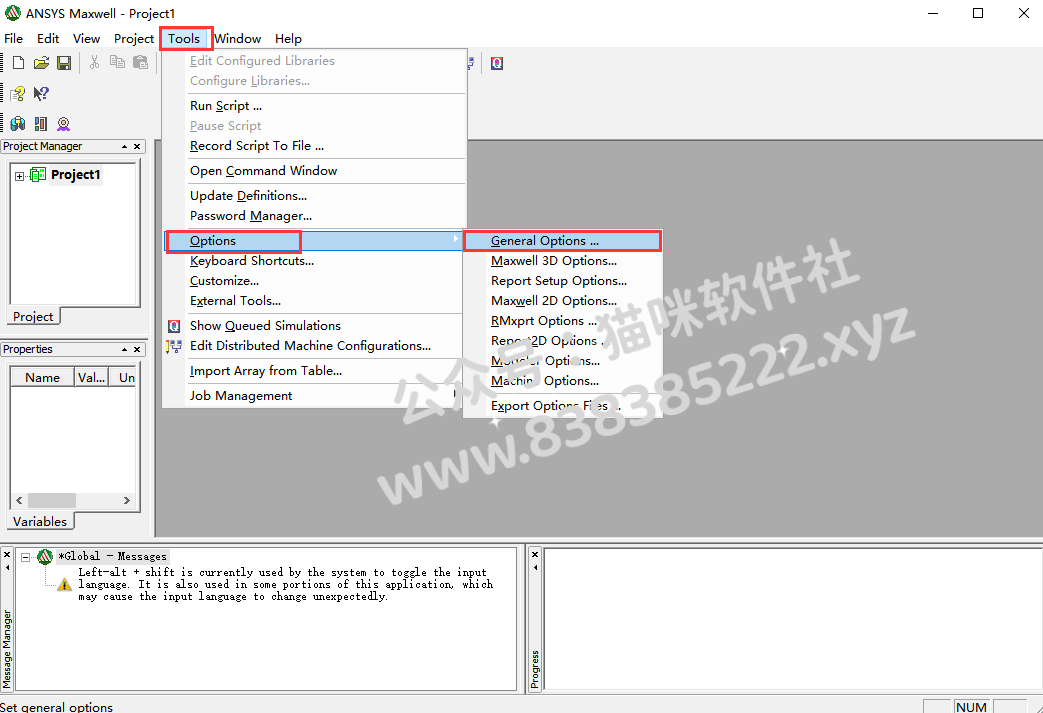This screenshot has height=713, width=1043.
Task: Open the Project menu
Action: coord(134,39)
